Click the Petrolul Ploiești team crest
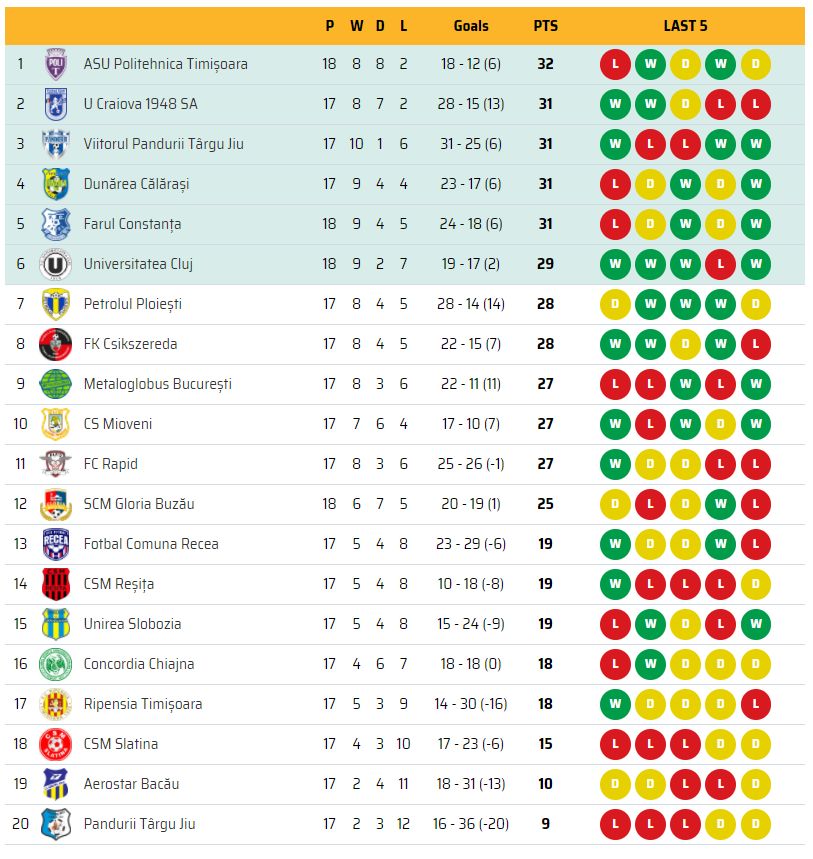This screenshot has height=859, width=813. coord(55,304)
